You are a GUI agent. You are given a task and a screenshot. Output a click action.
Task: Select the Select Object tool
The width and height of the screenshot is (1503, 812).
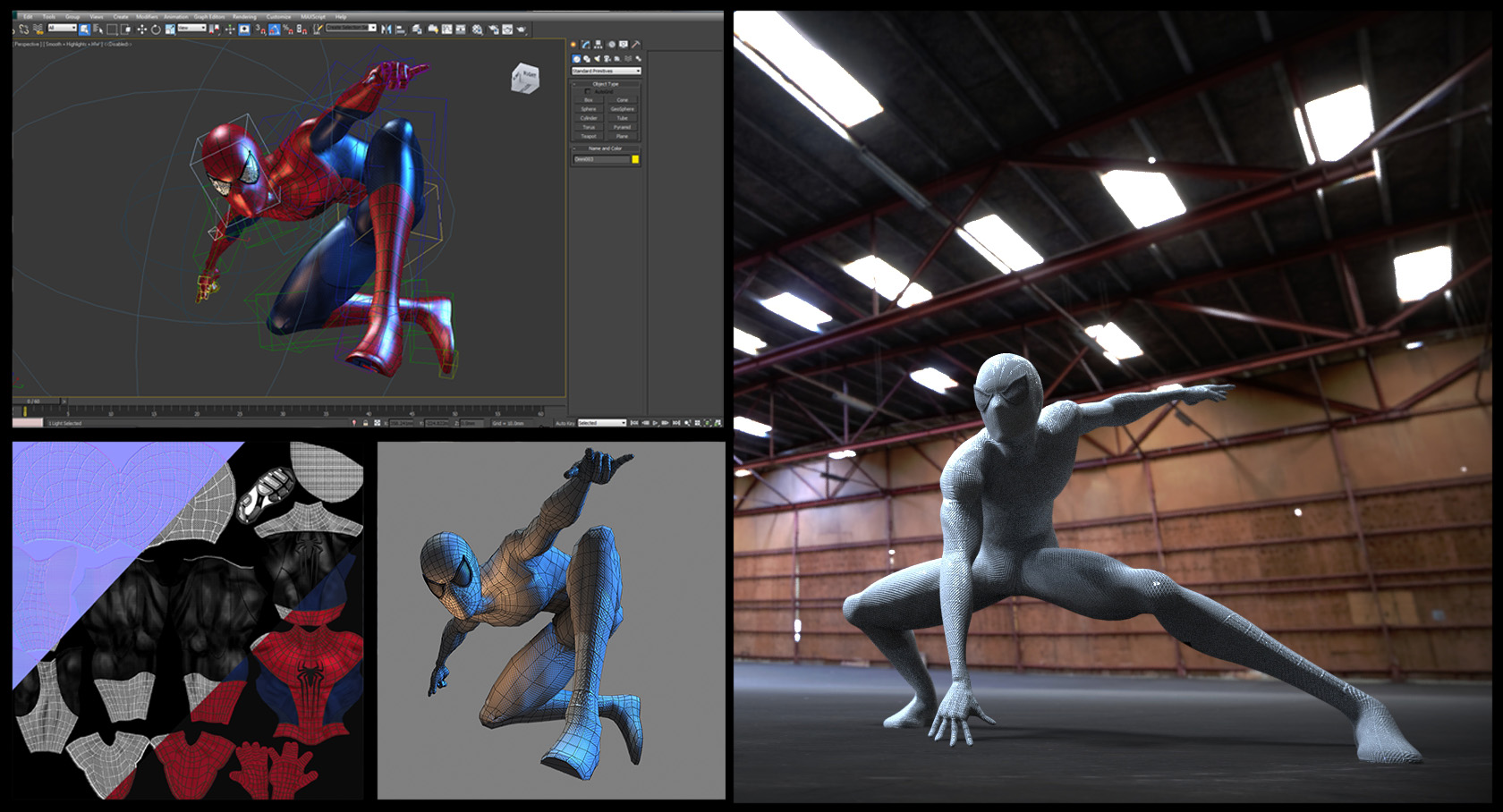point(84,30)
